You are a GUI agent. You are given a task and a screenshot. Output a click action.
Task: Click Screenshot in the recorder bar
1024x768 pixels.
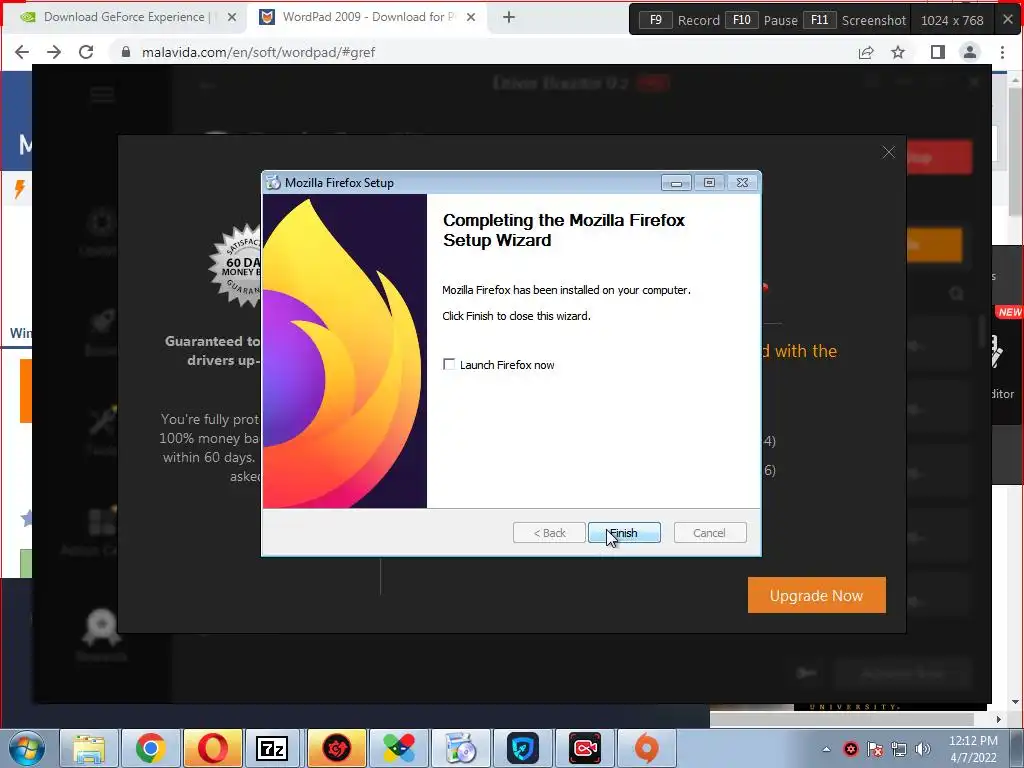coord(855,20)
